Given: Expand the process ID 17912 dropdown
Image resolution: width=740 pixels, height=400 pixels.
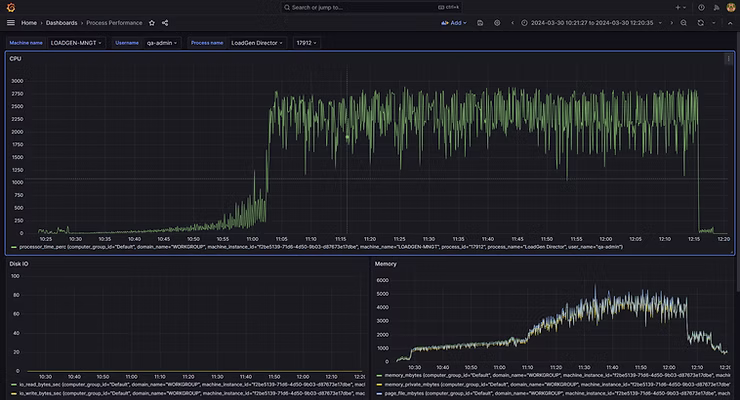Looking at the screenshot, I should [x=306, y=43].
